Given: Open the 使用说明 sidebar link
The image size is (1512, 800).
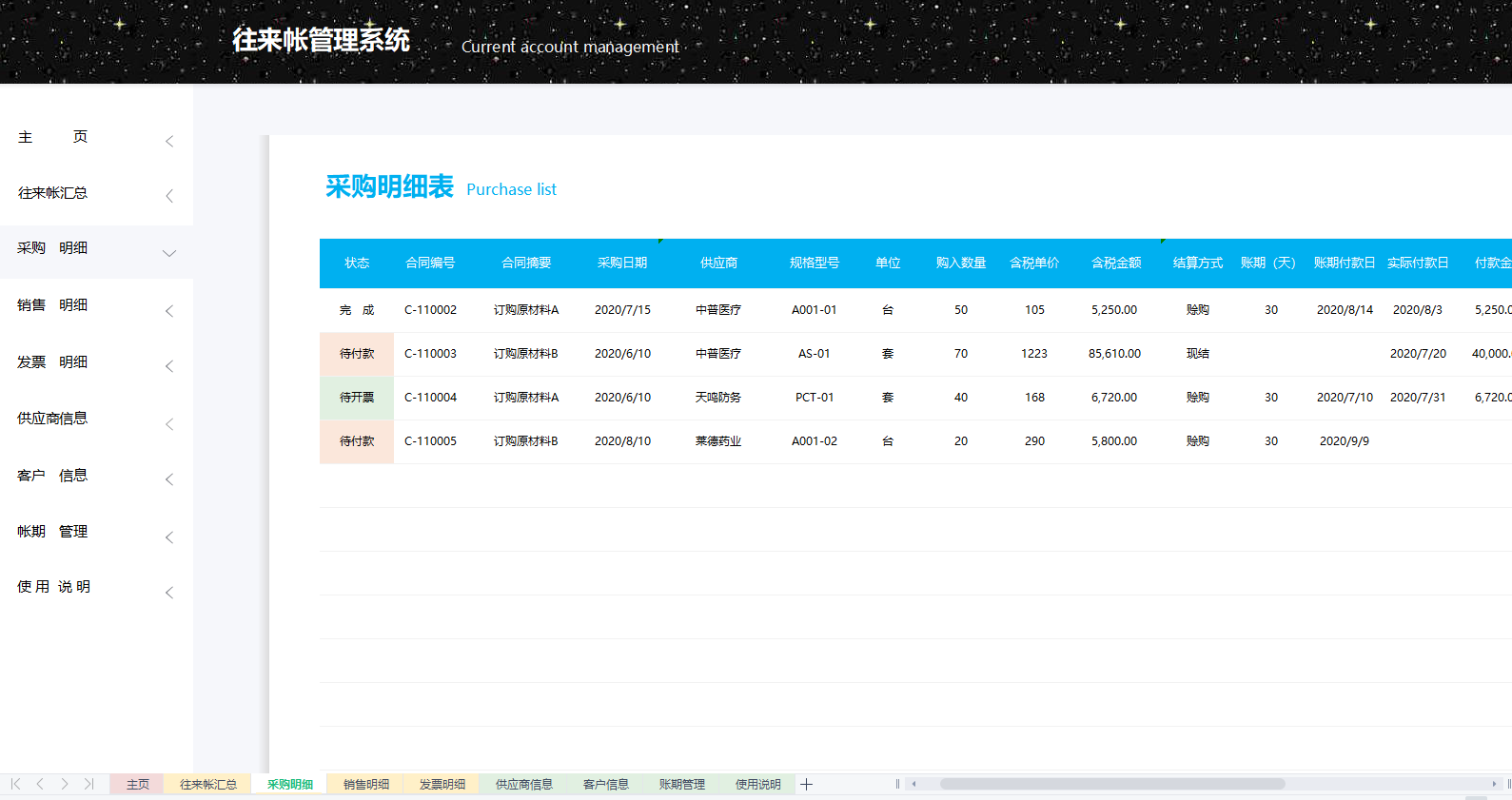Looking at the screenshot, I should 53,587.
